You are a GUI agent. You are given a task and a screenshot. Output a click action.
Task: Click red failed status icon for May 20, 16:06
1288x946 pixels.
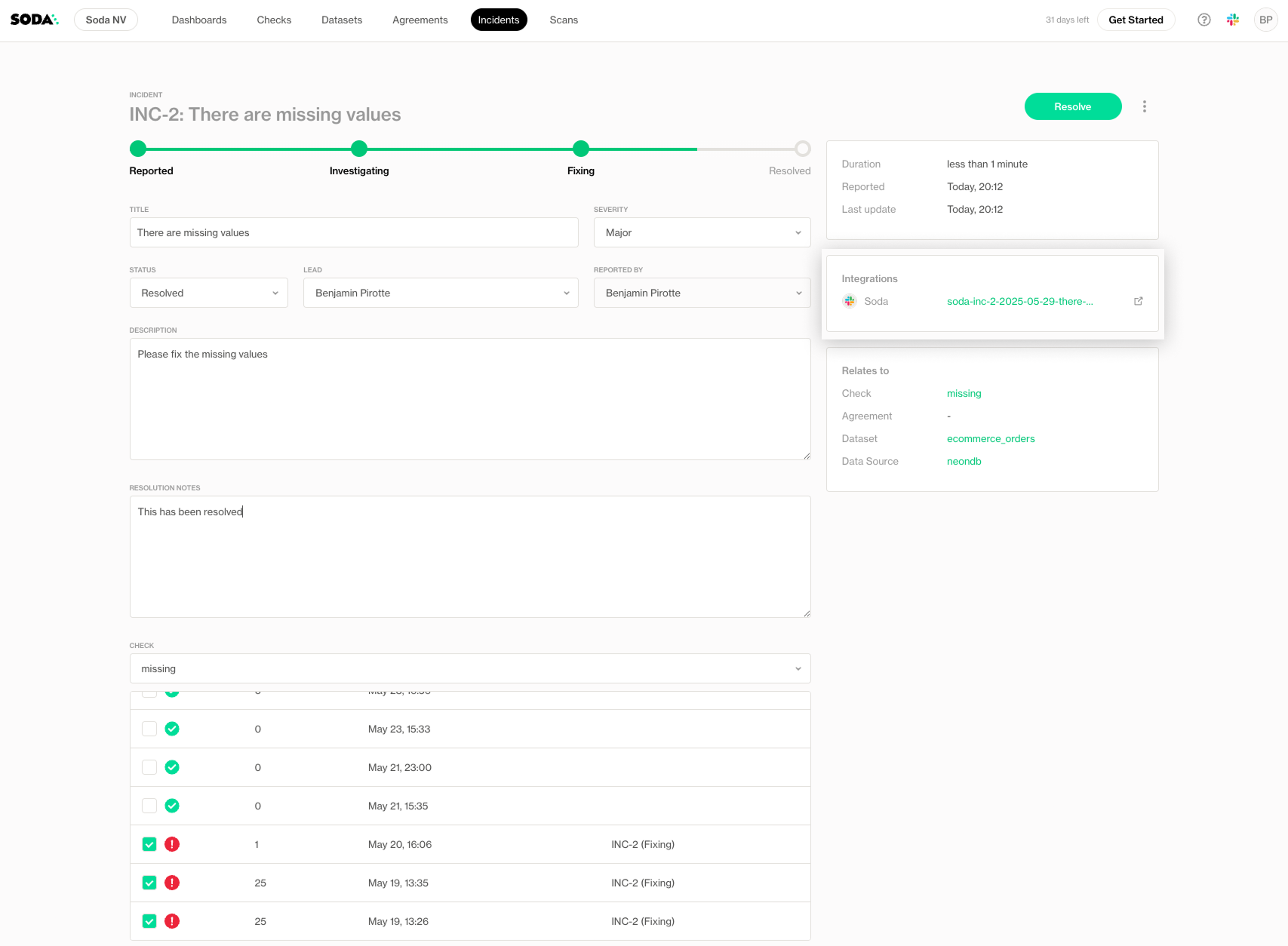(172, 844)
